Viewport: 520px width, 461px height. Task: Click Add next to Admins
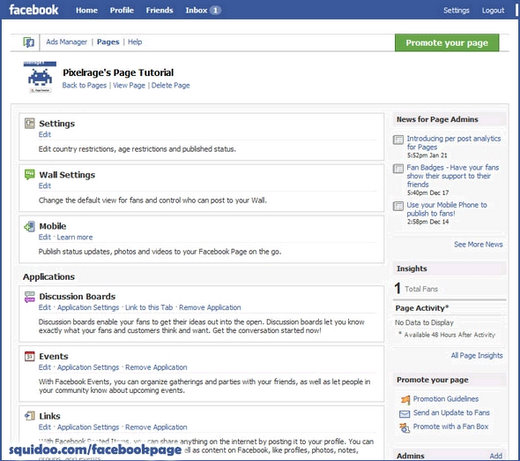(496, 456)
